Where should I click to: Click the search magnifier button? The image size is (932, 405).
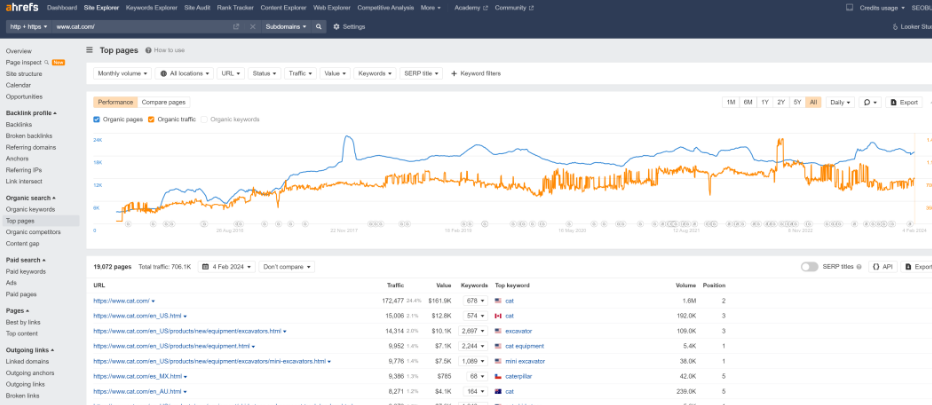[x=319, y=27]
